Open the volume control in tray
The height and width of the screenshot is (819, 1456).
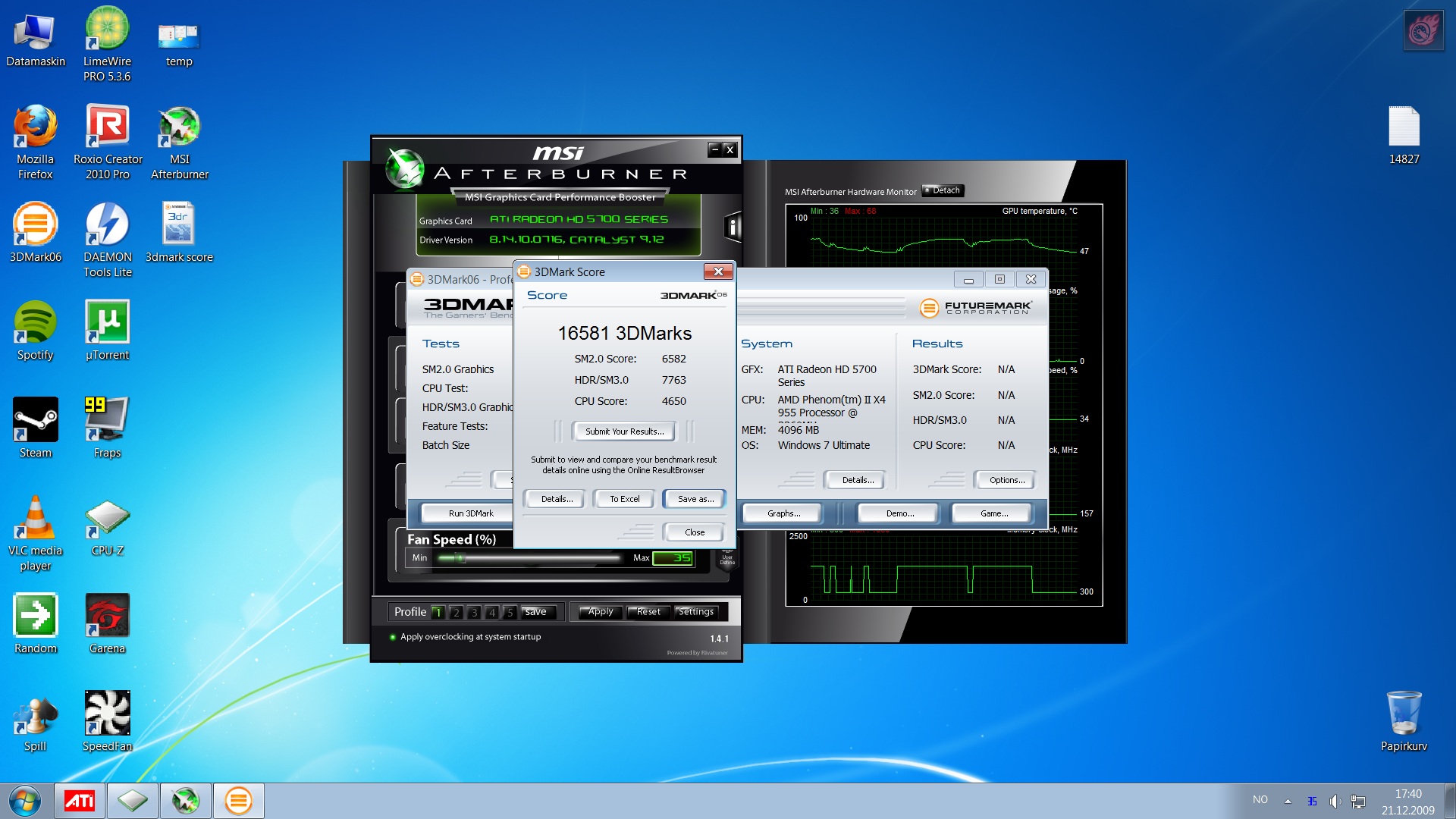(x=1335, y=801)
